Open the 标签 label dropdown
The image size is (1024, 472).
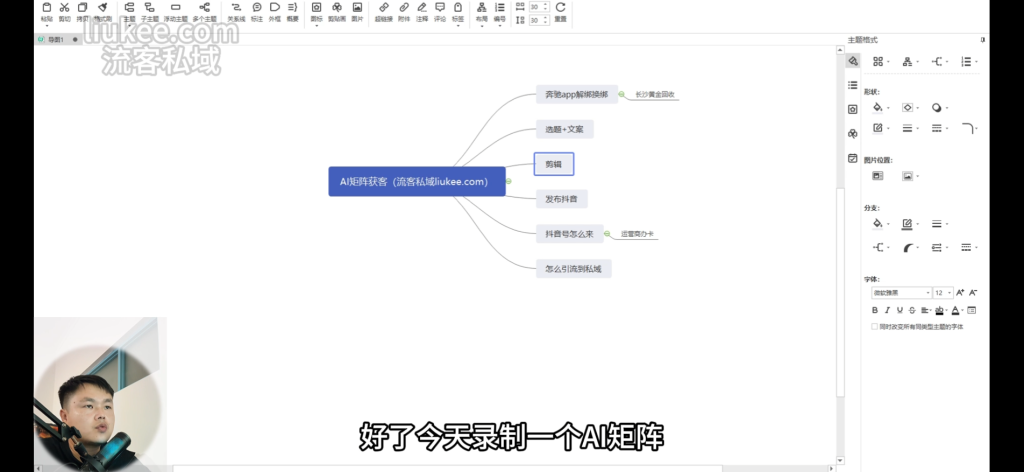458,26
